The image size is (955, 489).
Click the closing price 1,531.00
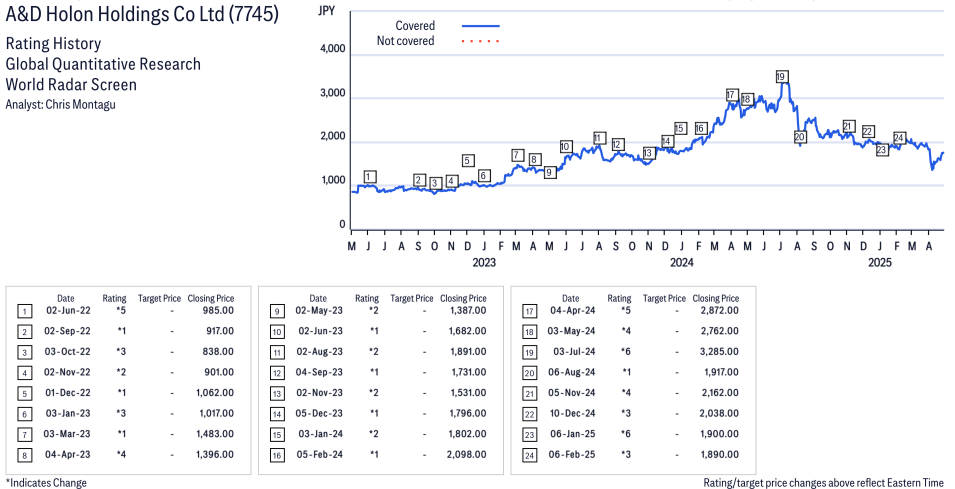(468, 393)
